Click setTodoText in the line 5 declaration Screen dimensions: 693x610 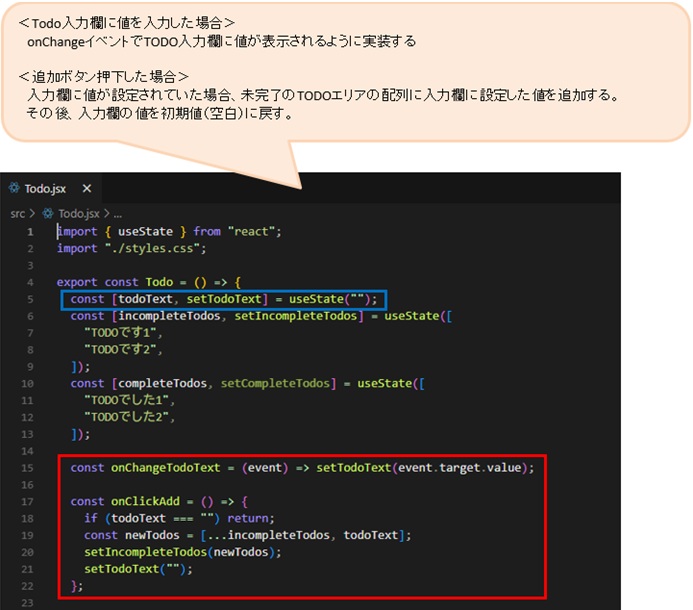tap(224, 299)
